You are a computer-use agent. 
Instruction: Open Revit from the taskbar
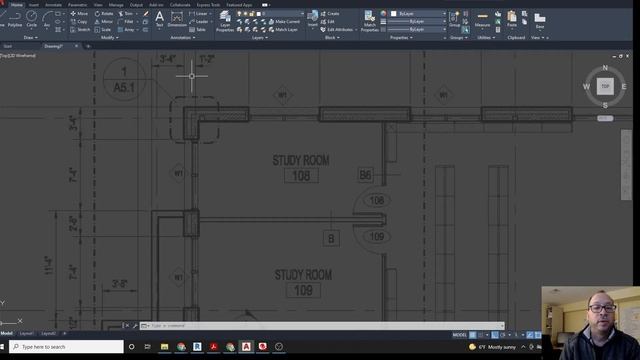pyautogui.click(x=197, y=347)
